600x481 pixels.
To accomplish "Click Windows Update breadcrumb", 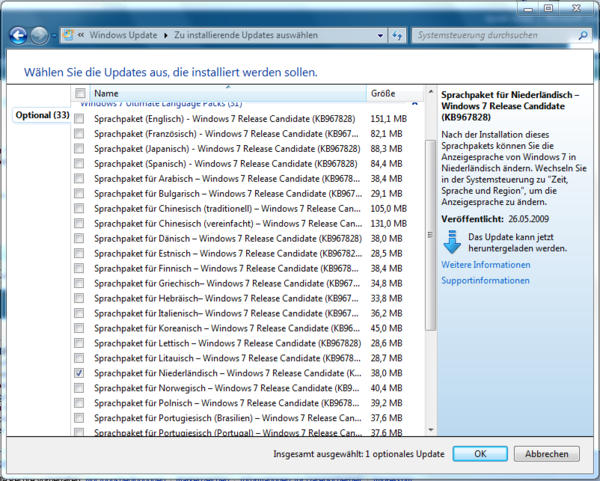I will [123, 35].
